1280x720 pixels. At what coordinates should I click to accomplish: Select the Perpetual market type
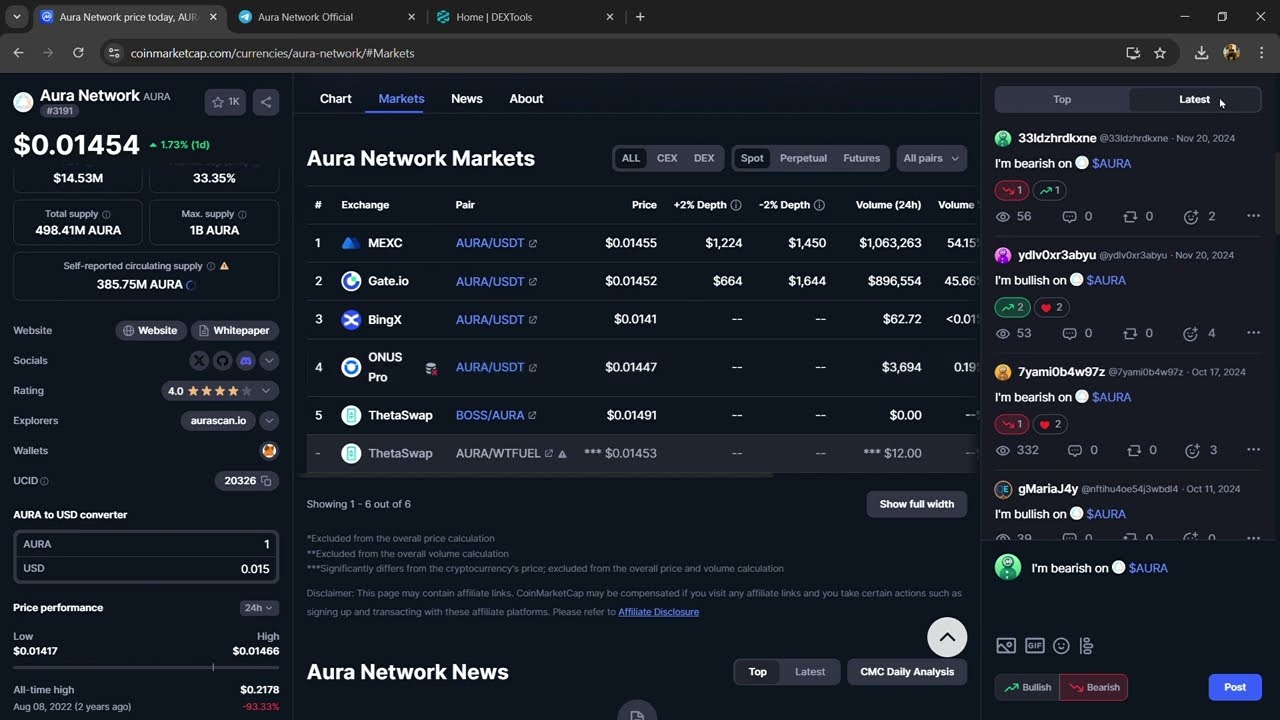pos(803,158)
